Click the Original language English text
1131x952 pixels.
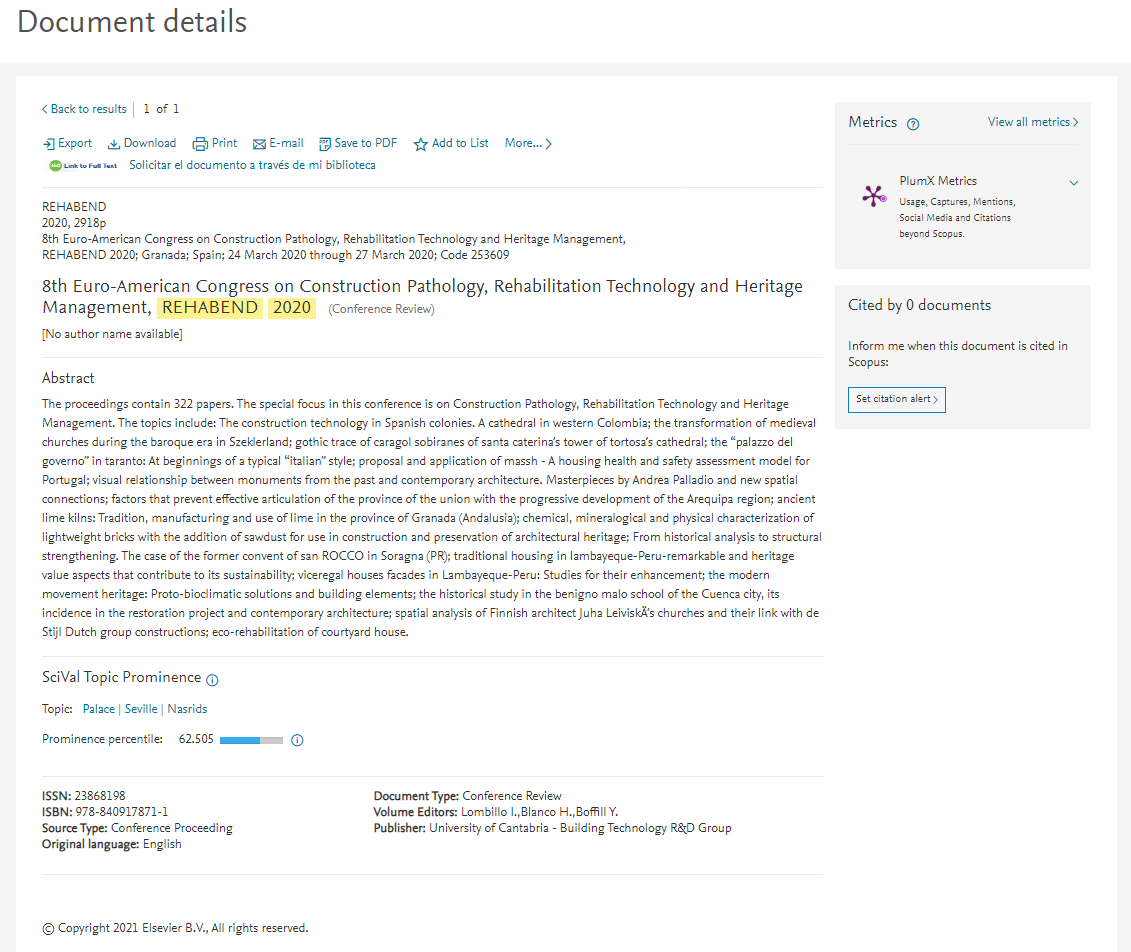112,844
